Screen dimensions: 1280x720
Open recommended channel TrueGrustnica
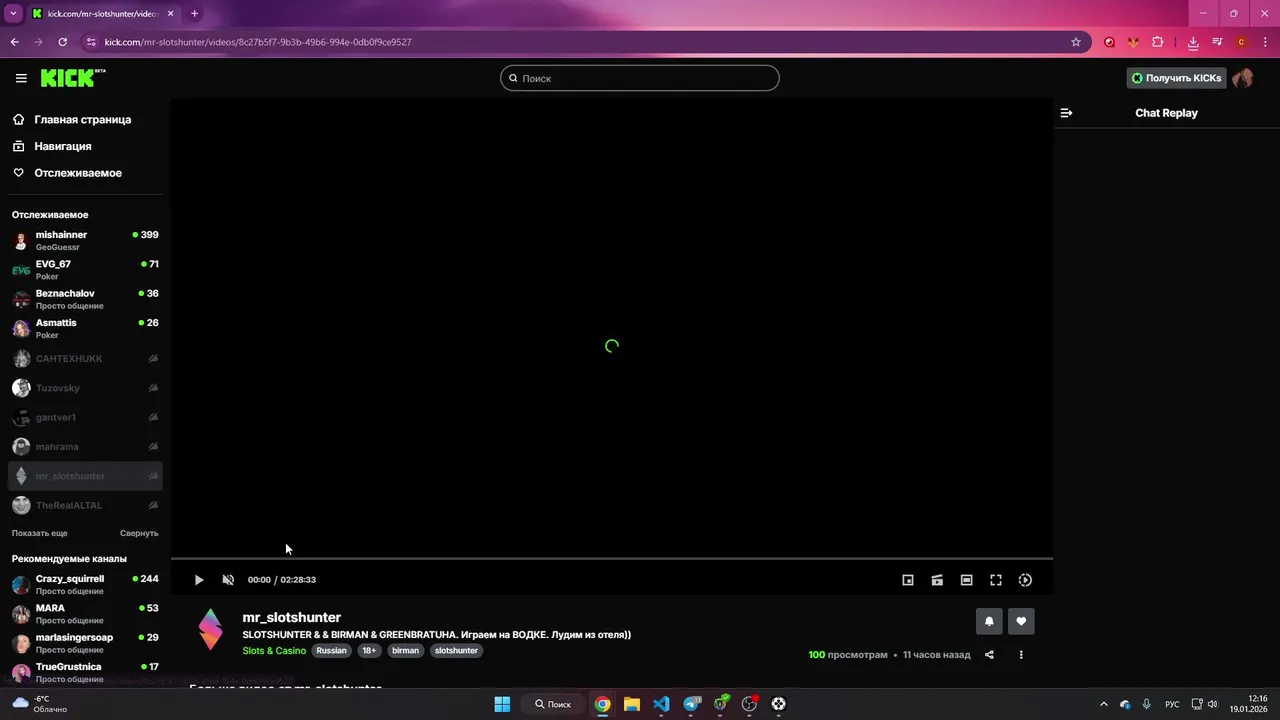[x=85, y=672]
